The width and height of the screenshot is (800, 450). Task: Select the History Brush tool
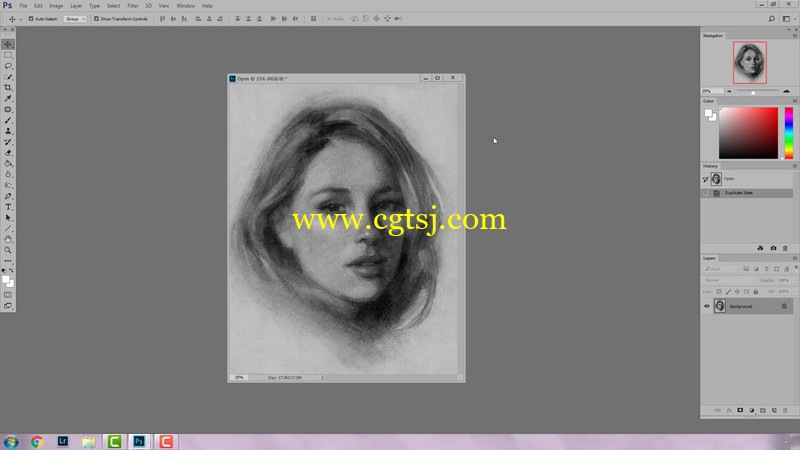[8, 142]
